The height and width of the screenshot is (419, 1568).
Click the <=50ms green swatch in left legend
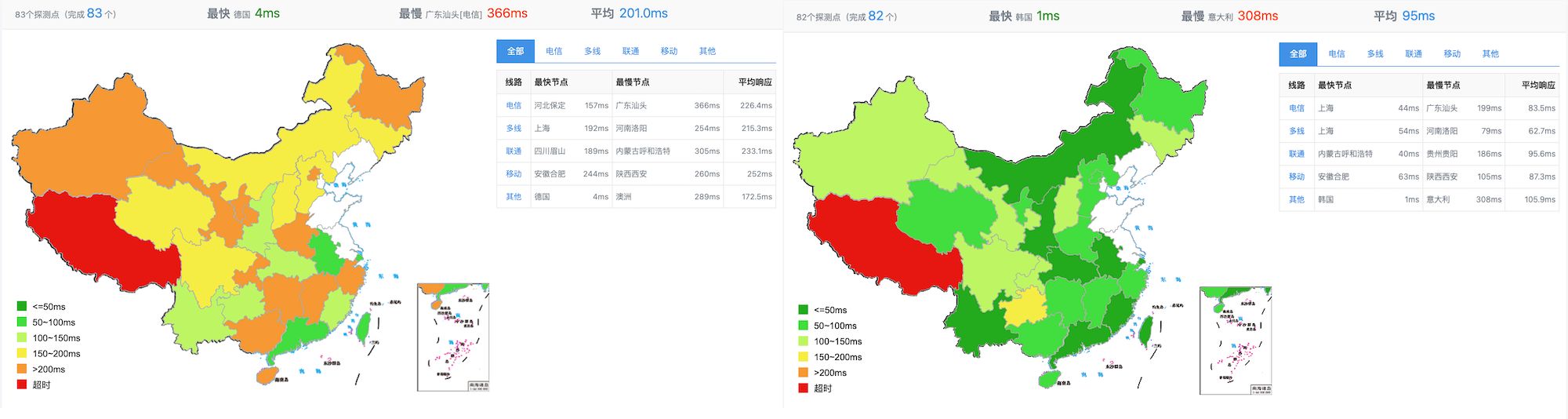pos(22,307)
